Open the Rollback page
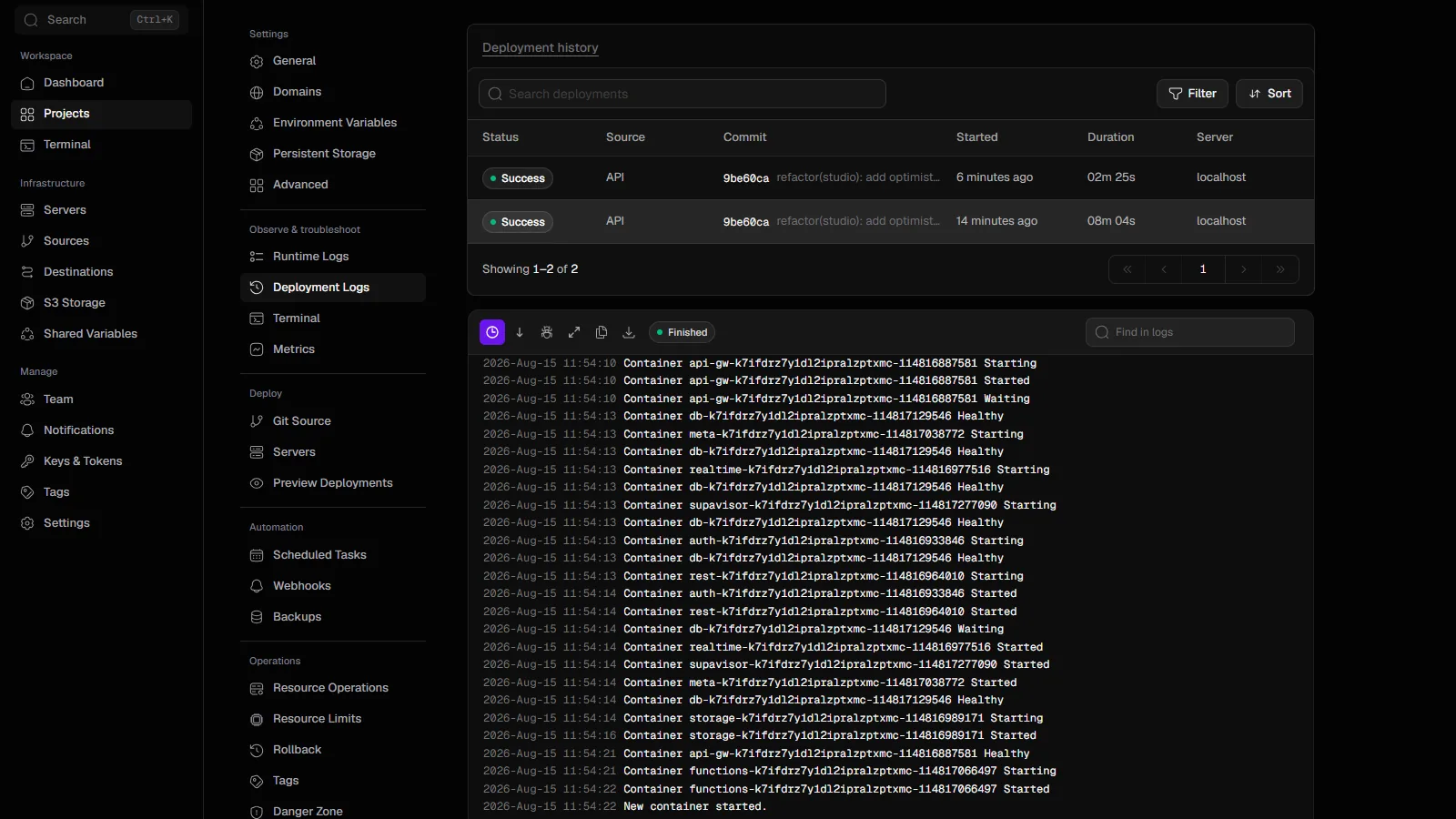This screenshot has width=1456, height=819. coord(333,750)
